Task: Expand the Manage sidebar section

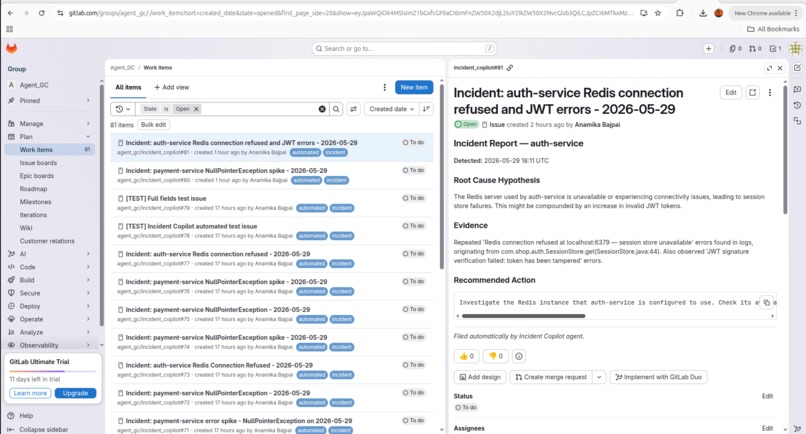Action: (x=48, y=123)
